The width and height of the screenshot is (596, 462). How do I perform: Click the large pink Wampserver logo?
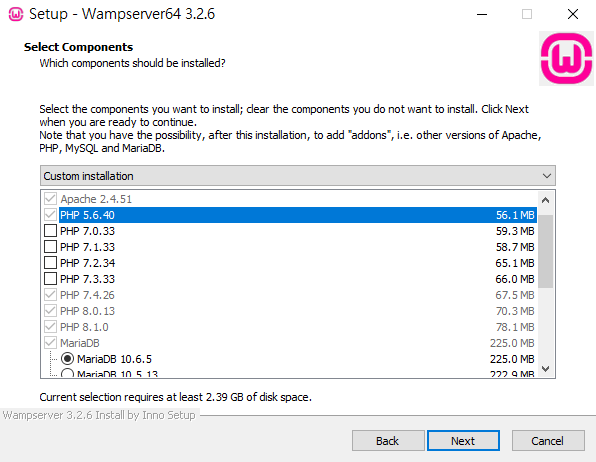pyautogui.click(x=566, y=58)
